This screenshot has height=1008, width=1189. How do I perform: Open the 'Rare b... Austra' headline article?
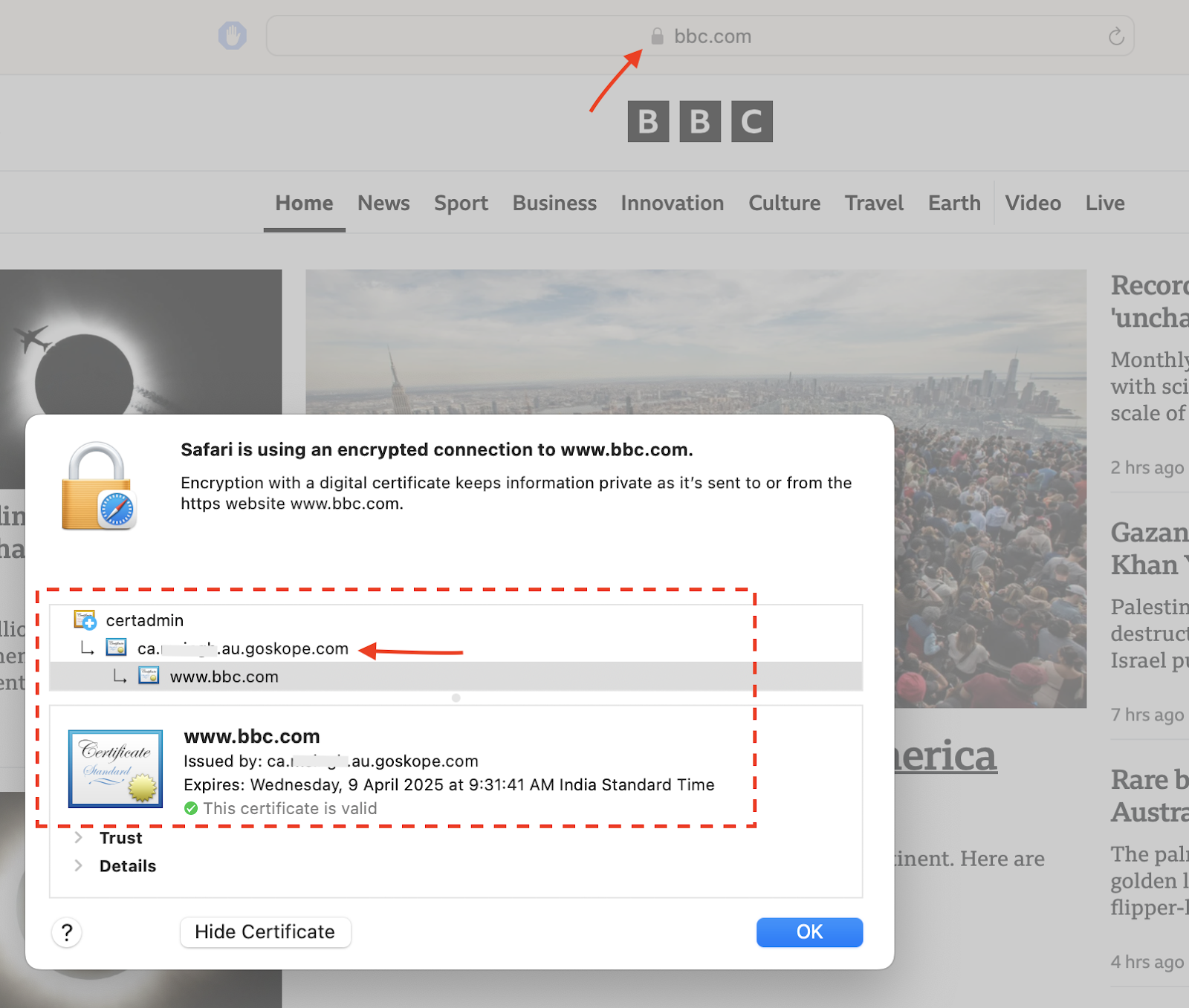[1150, 796]
